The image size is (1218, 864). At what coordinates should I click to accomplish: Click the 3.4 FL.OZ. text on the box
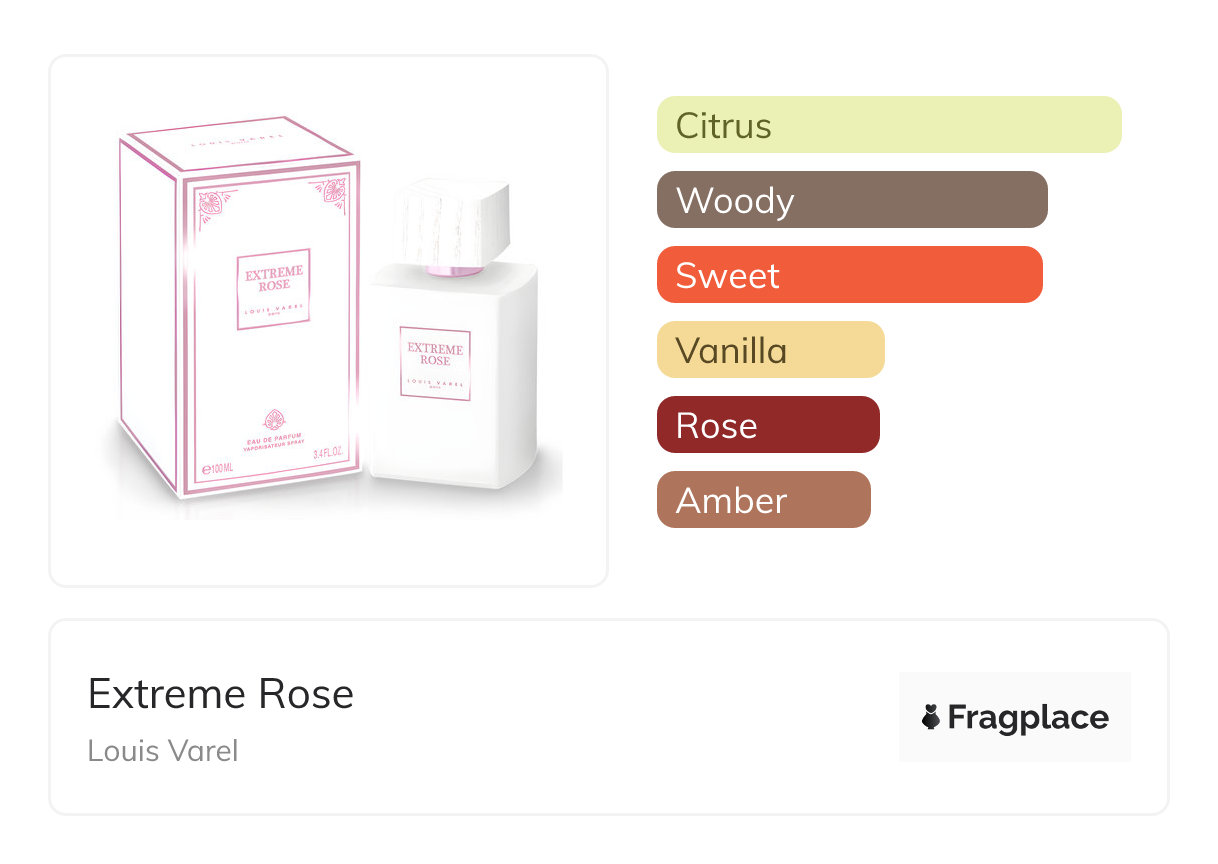point(333,453)
